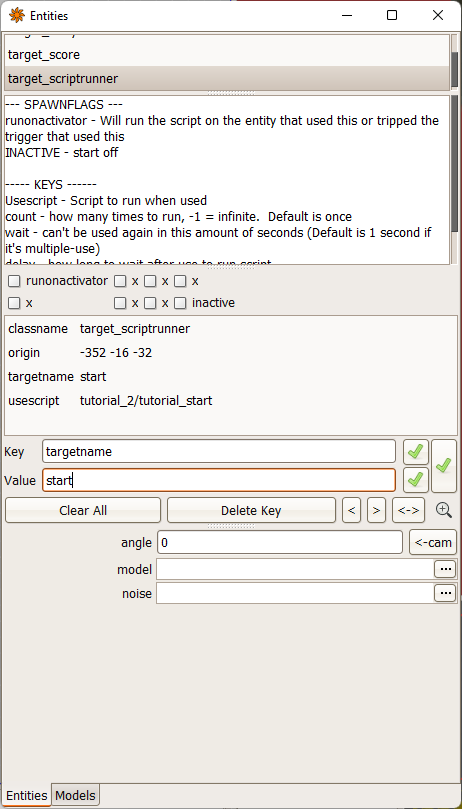Select the targetname start row
Viewport: 462px width, 809px height.
click(230, 377)
